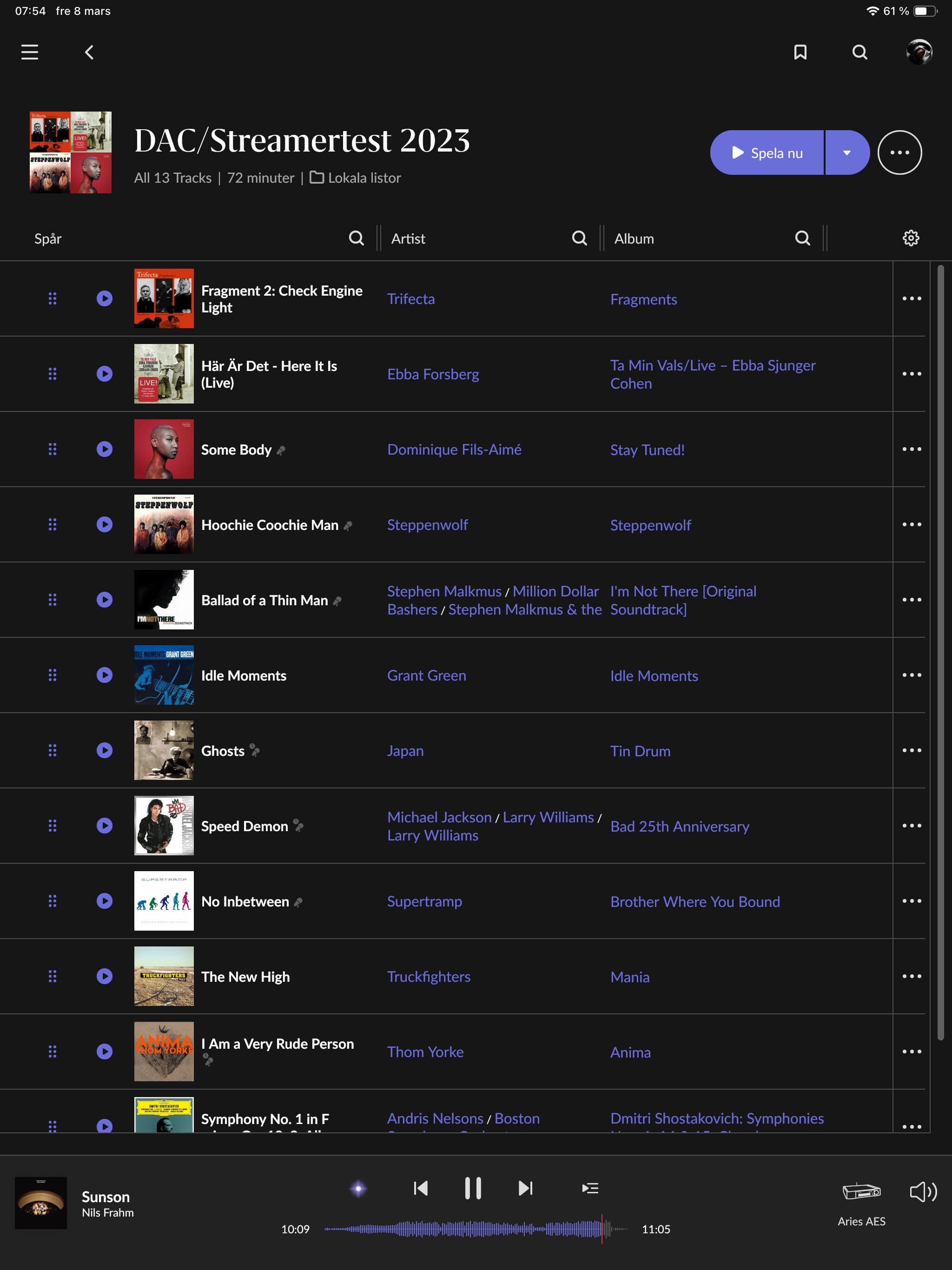Open the user profile avatar
This screenshot has height=1270, width=952.
(x=919, y=52)
